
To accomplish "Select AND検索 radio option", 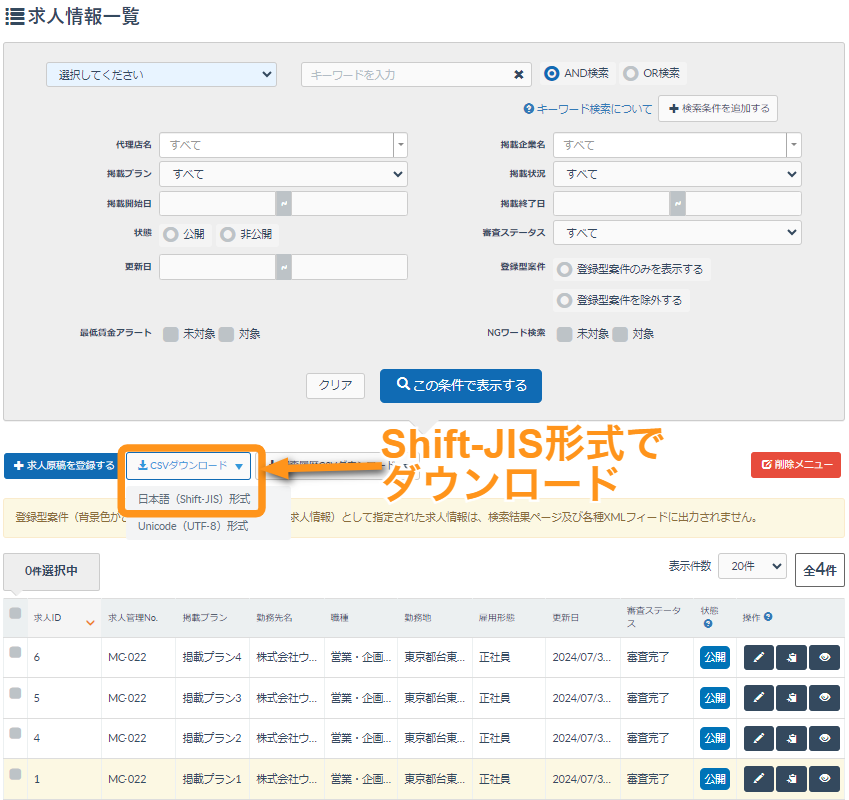I will tap(551, 74).
